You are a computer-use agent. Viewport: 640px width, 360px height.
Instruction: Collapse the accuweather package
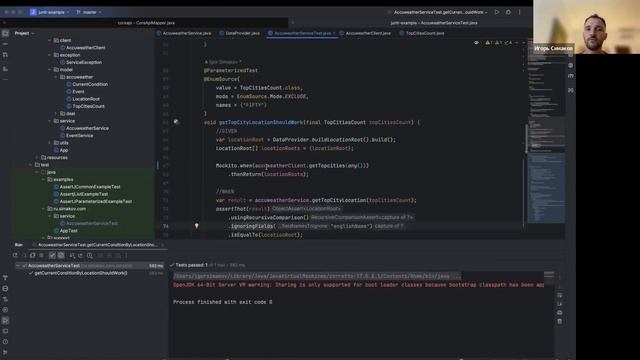click(56, 77)
